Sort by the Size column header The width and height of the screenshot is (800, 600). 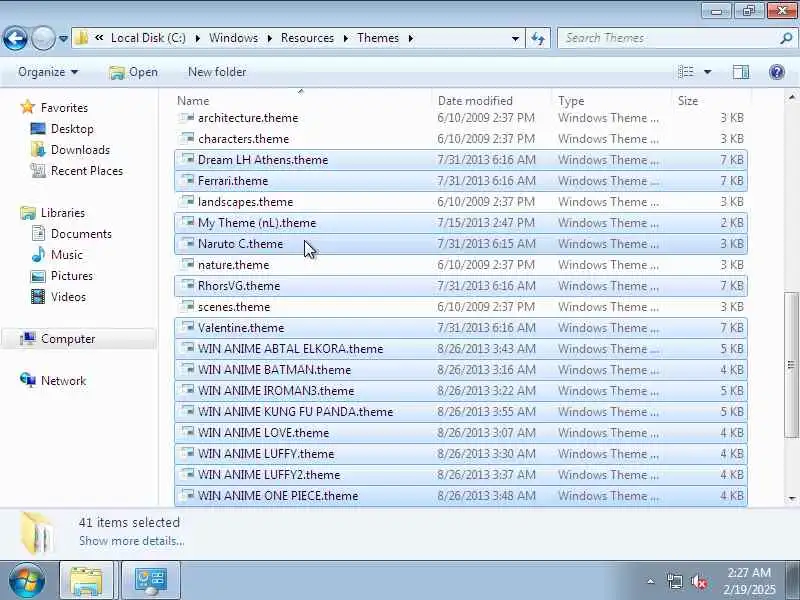(x=687, y=101)
